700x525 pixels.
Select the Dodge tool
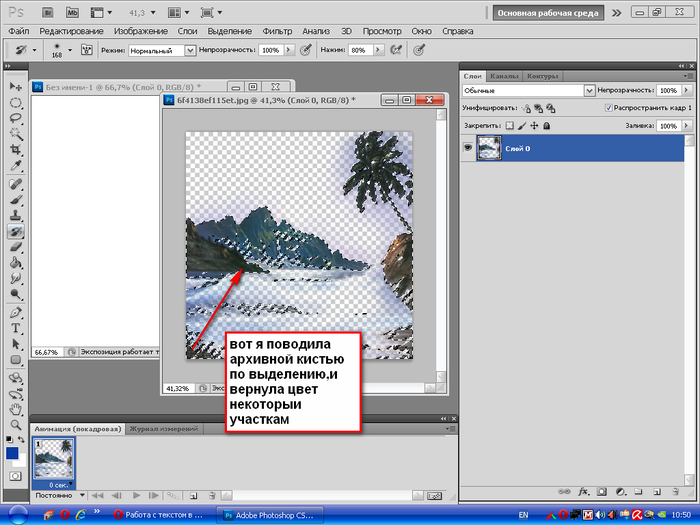click(x=16, y=294)
